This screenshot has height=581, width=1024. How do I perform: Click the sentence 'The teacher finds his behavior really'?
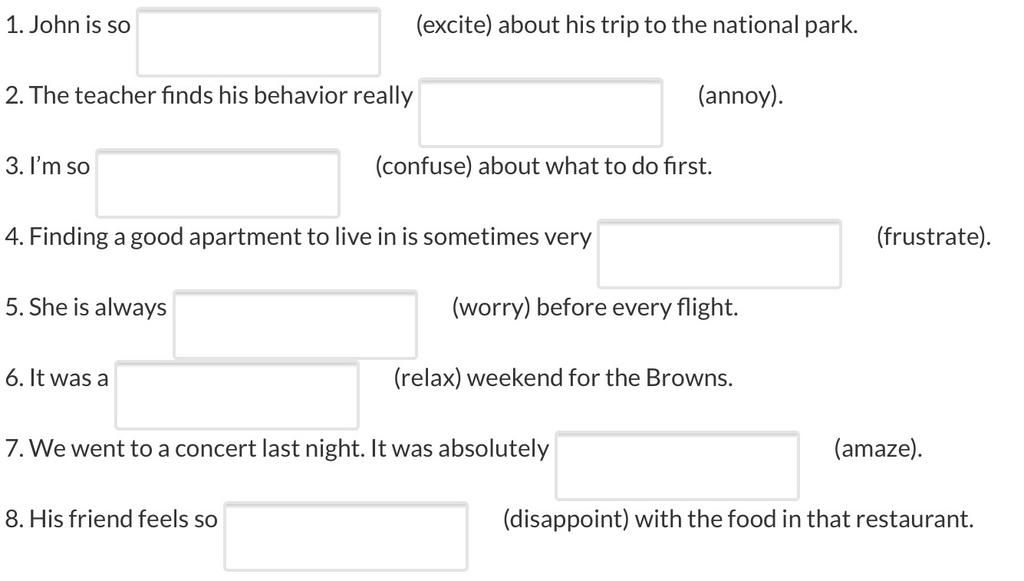click(221, 95)
